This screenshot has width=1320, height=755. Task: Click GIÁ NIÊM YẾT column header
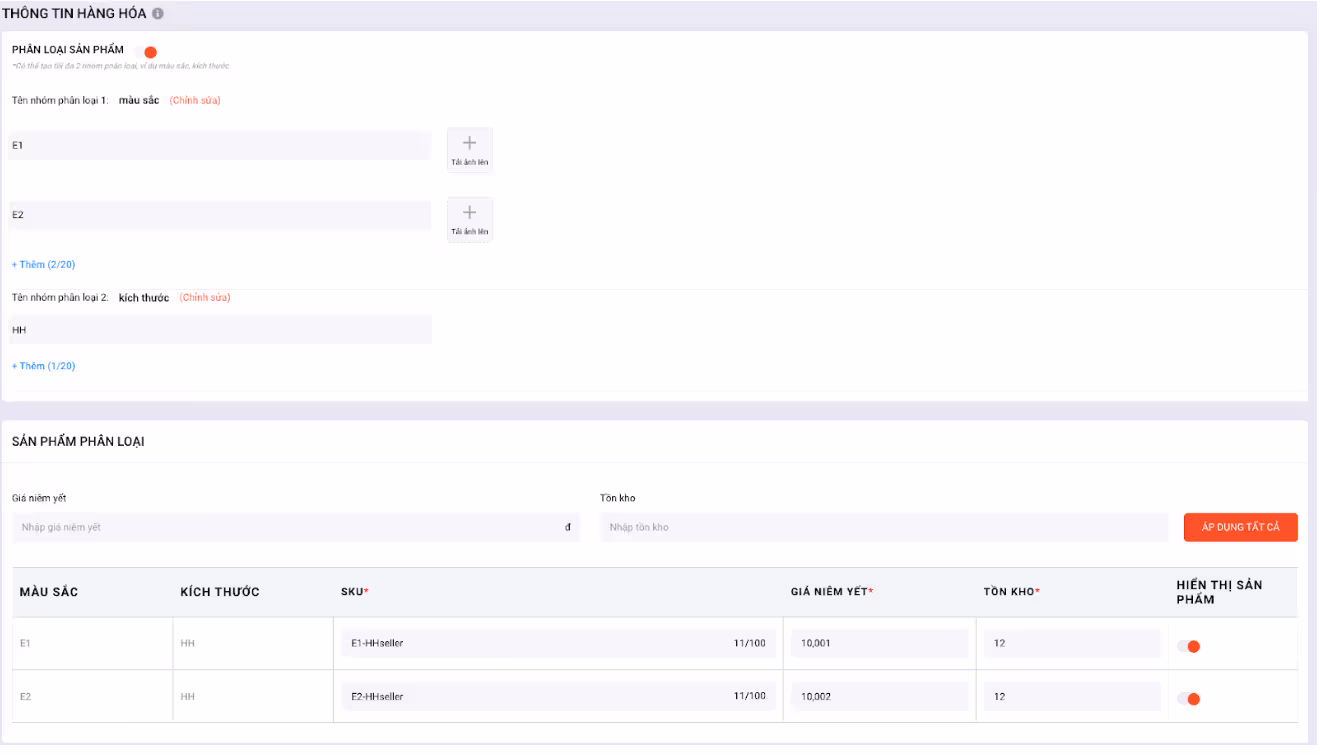click(832, 592)
